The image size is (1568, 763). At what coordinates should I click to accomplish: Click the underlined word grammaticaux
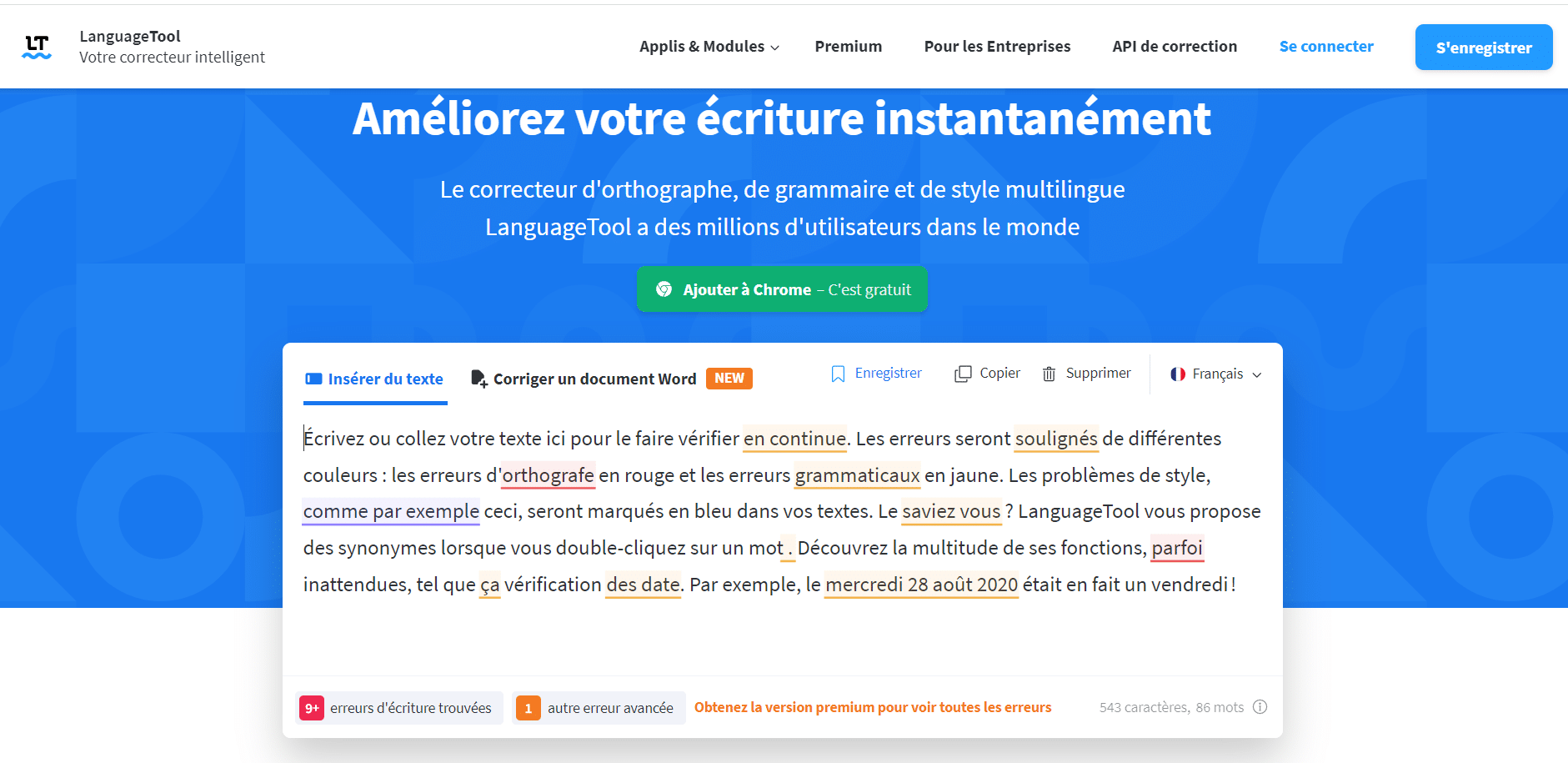coord(857,475)
